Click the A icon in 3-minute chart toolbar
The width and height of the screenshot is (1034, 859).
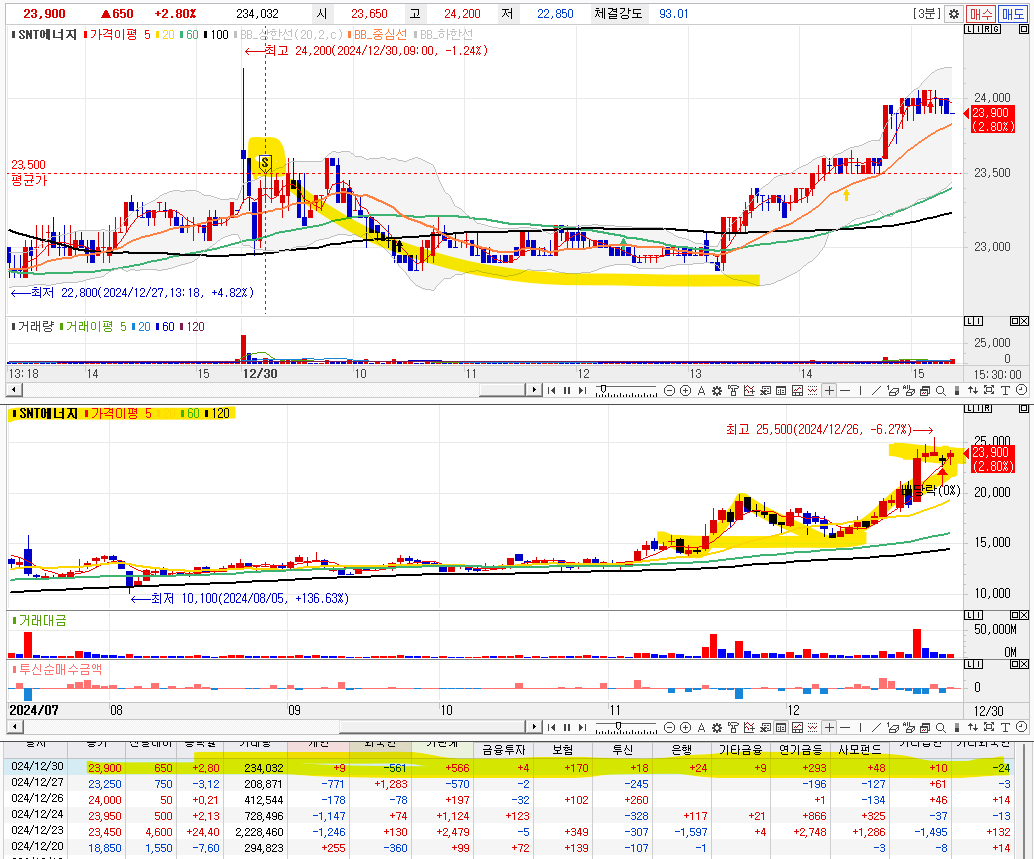pos(701,390)
